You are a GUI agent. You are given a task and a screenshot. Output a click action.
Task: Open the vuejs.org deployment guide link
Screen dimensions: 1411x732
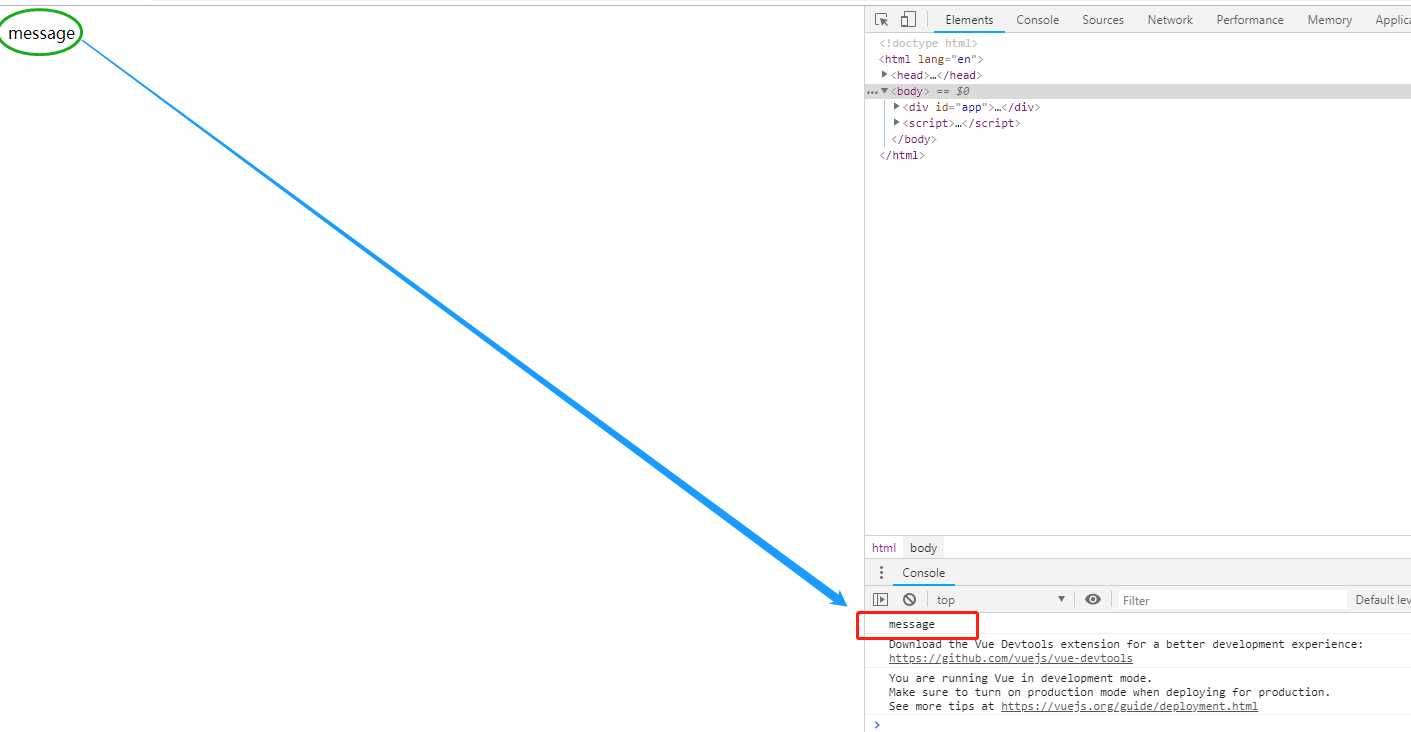pyautogui.click(x=1129, y=706)
